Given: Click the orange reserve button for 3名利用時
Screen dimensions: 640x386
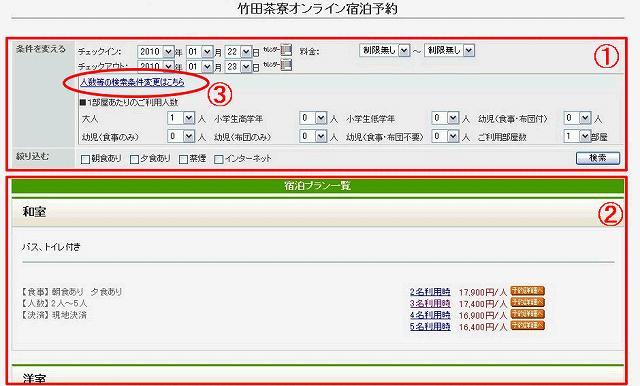Looking at the screenshot, I should [x=527, y=302].
